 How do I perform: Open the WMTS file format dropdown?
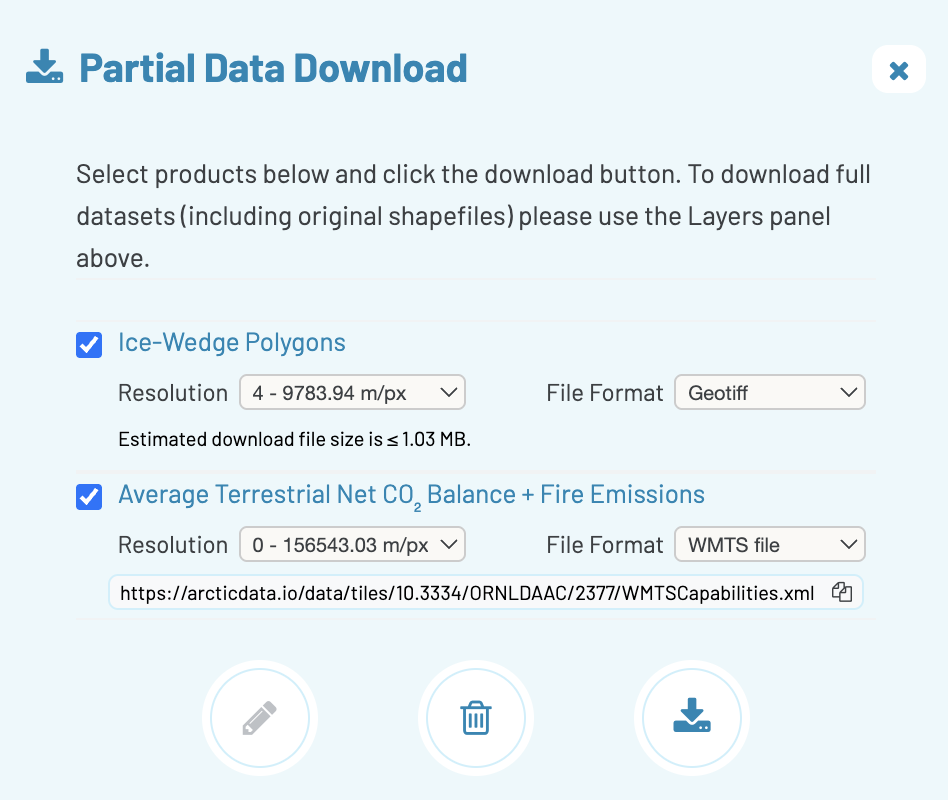(769, 545)
